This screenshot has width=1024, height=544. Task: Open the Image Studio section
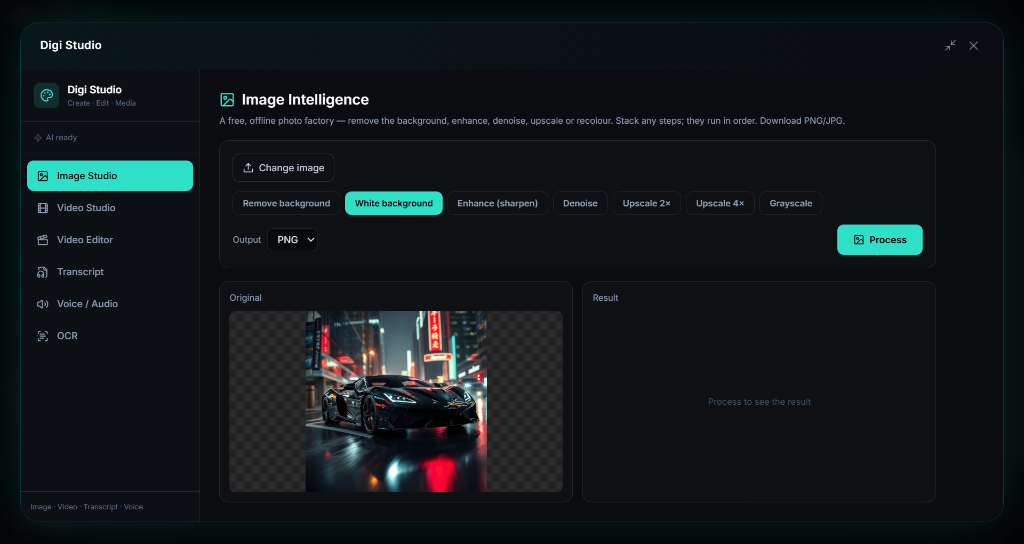tap(110, 176)
